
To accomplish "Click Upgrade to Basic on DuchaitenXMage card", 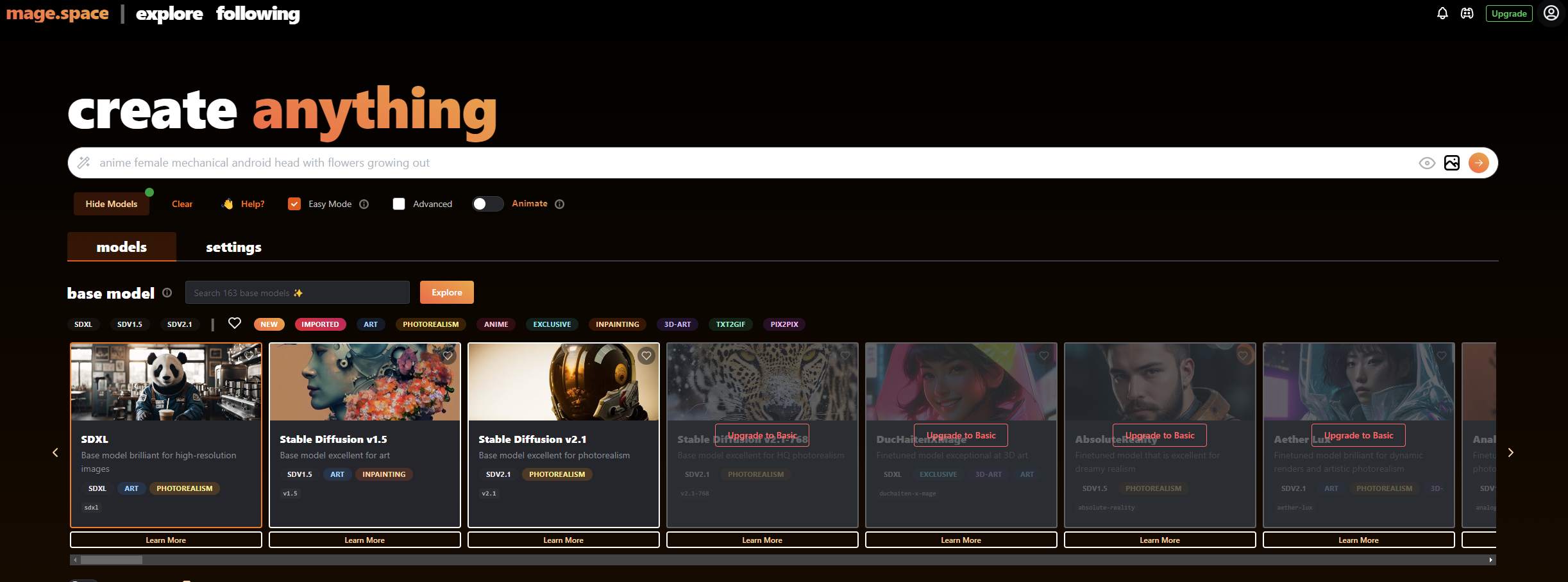I will (961, 435).
